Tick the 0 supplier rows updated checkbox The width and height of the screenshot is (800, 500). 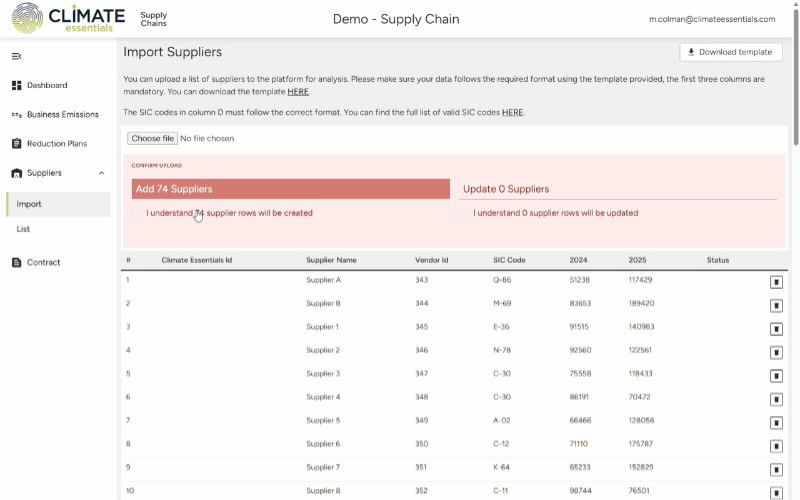coord(464,213)
